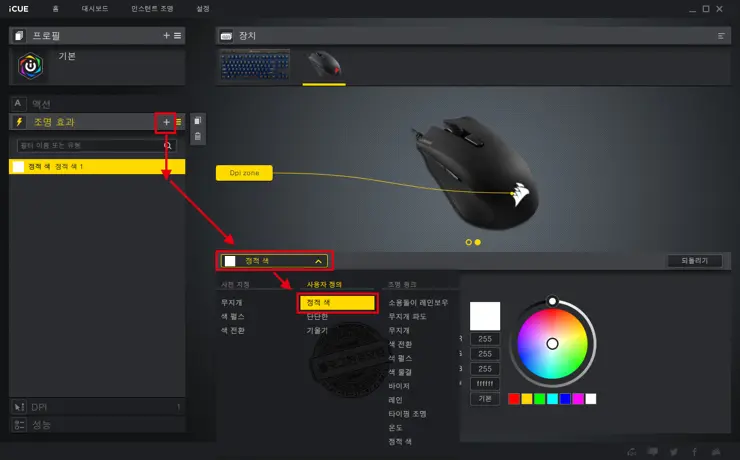740x460 pixels.
Task: Click the headset support icon in the footer
Action: pyautogui.click(x=631, y=452)
